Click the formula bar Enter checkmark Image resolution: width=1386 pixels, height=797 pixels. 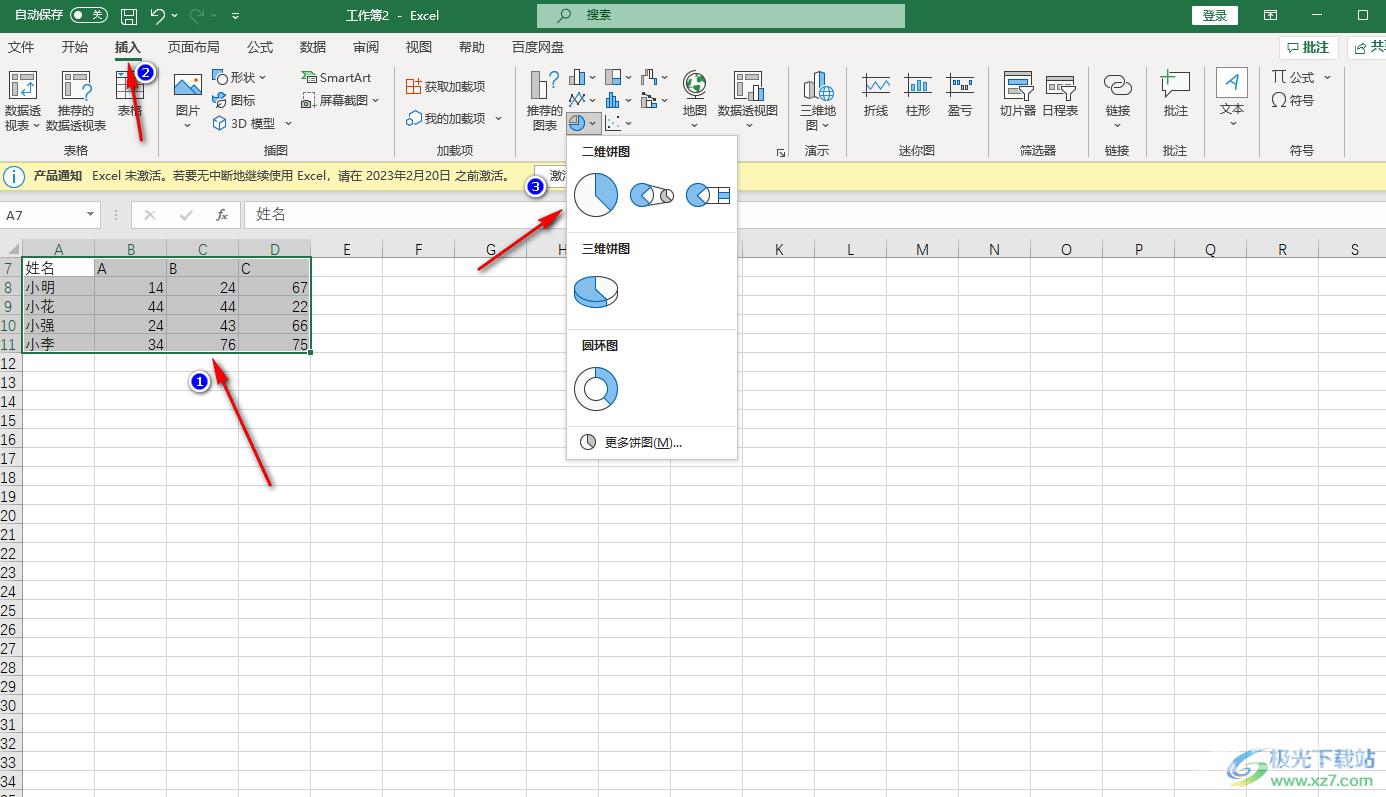click(186, 215)
